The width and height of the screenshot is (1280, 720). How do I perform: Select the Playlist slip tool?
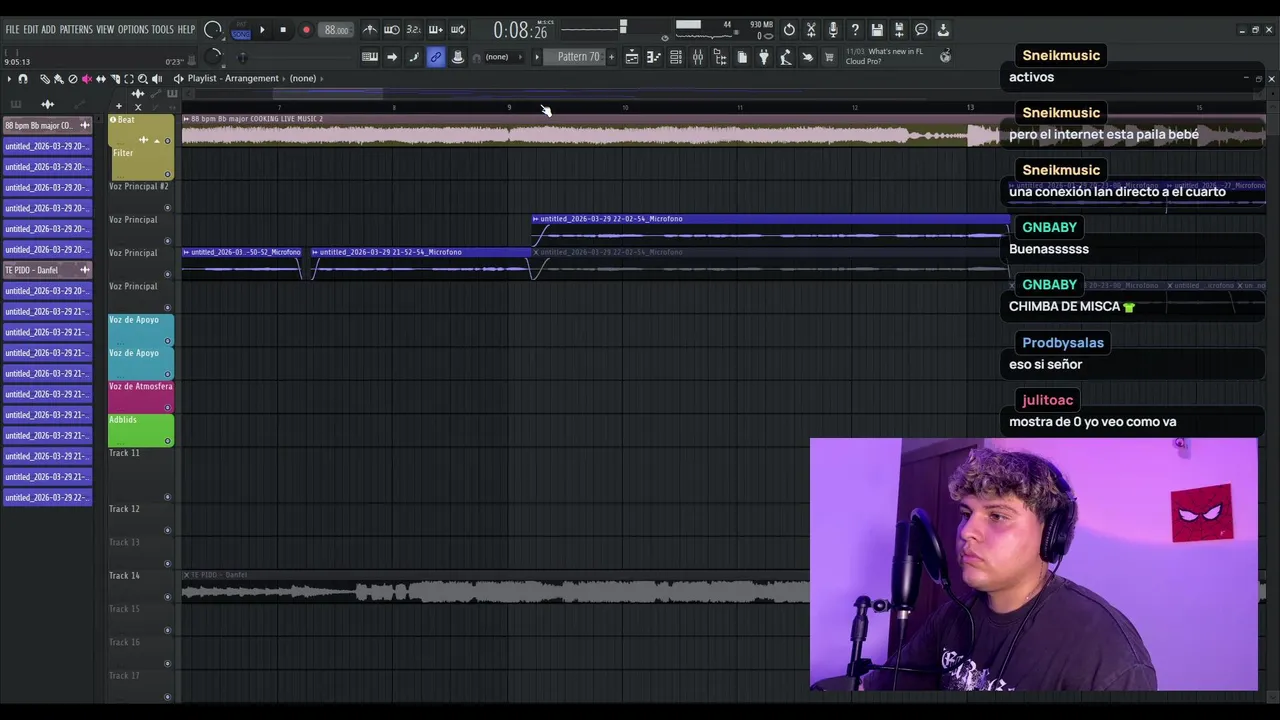[x=101, y=78]
